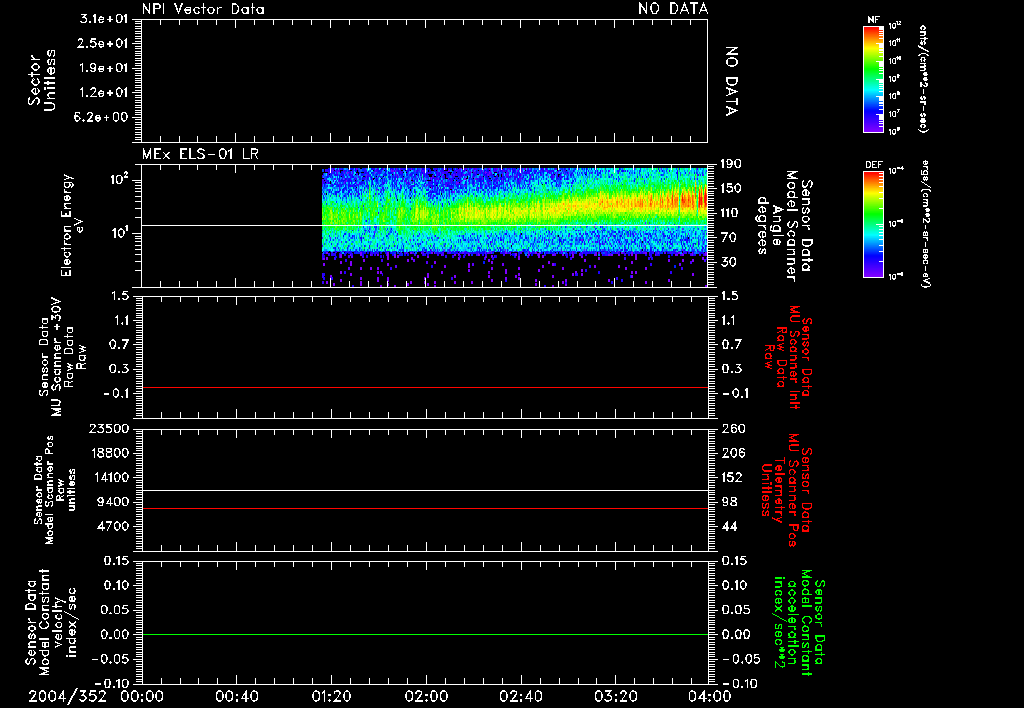Screen dimensions: 1024x708
Task: Click the red trace in the MU Scanner +30V panel
Action: coord(424,388)
